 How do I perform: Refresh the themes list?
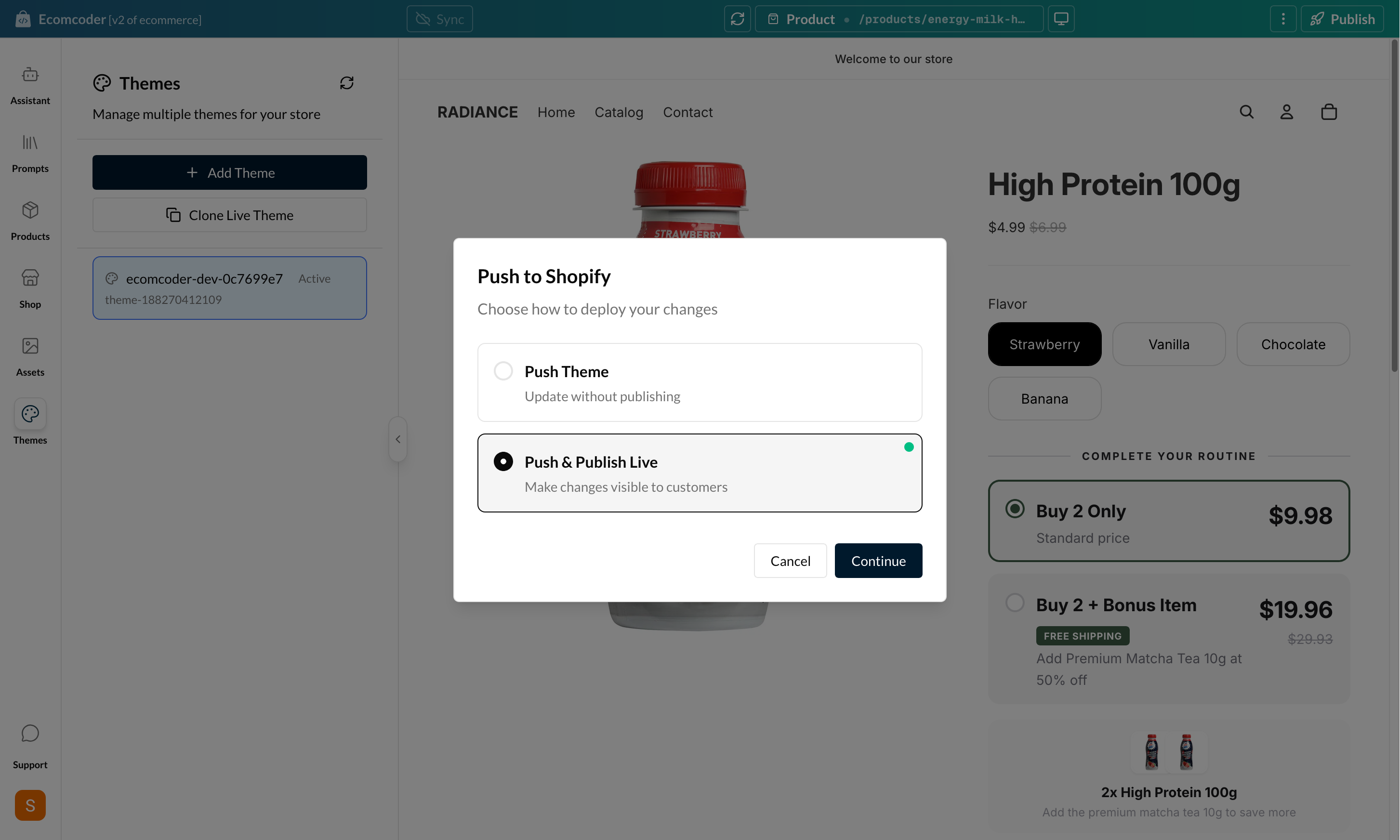tap(346, 83)
